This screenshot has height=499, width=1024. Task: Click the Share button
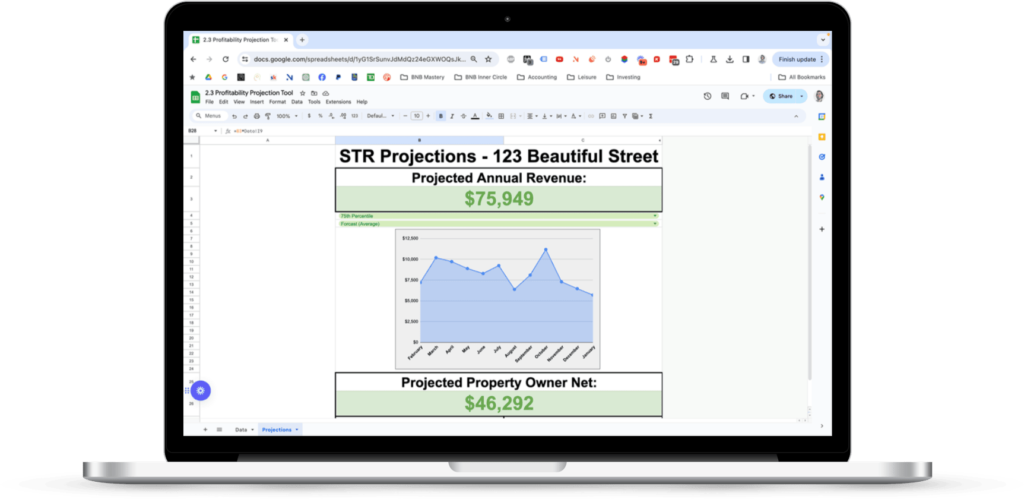[x=784, y=96]
